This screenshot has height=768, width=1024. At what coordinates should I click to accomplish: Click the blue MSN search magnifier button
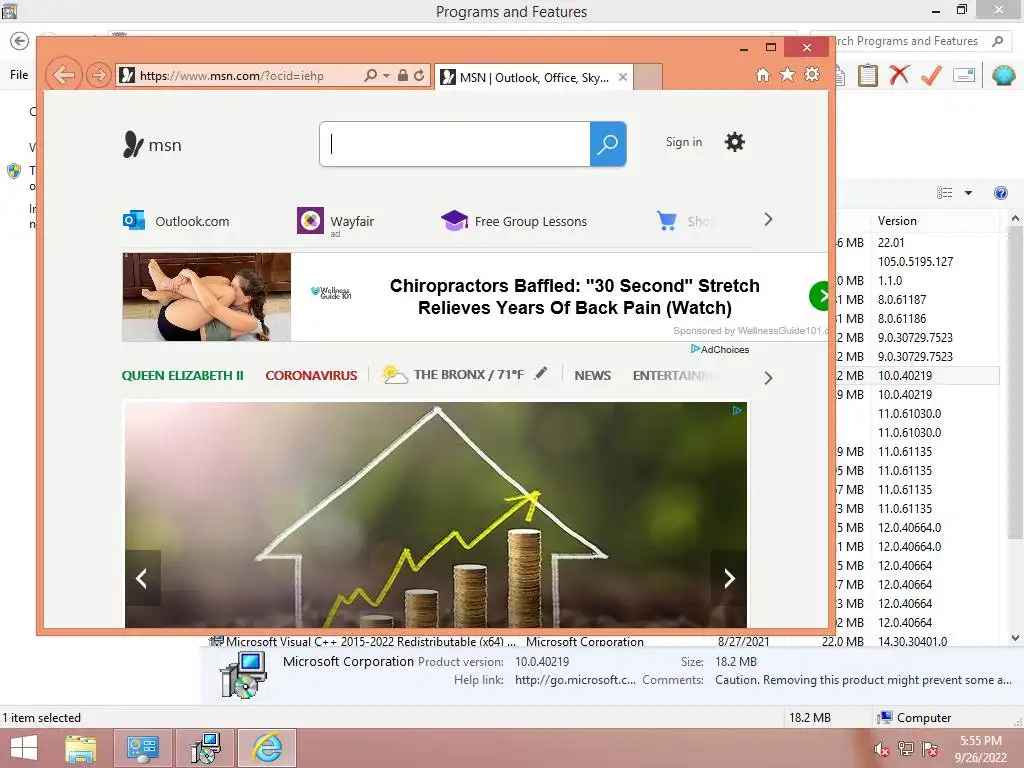pyautogui.click(x=608, y=144)
